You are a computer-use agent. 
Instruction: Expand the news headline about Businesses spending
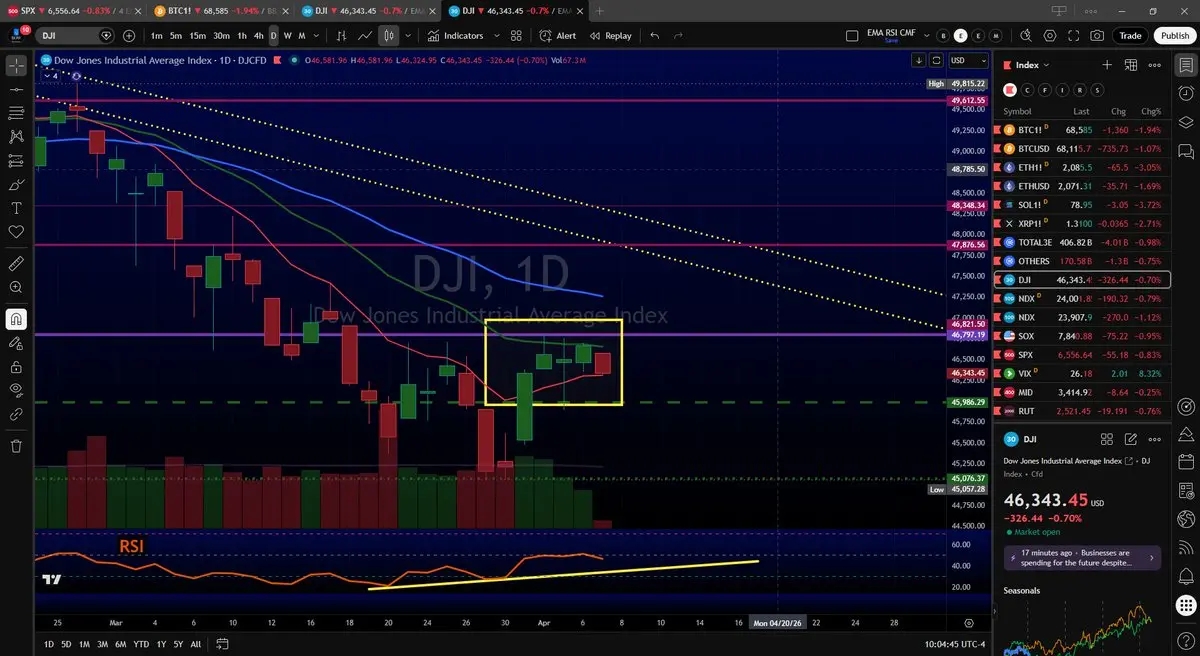[x=1081, y=558]
